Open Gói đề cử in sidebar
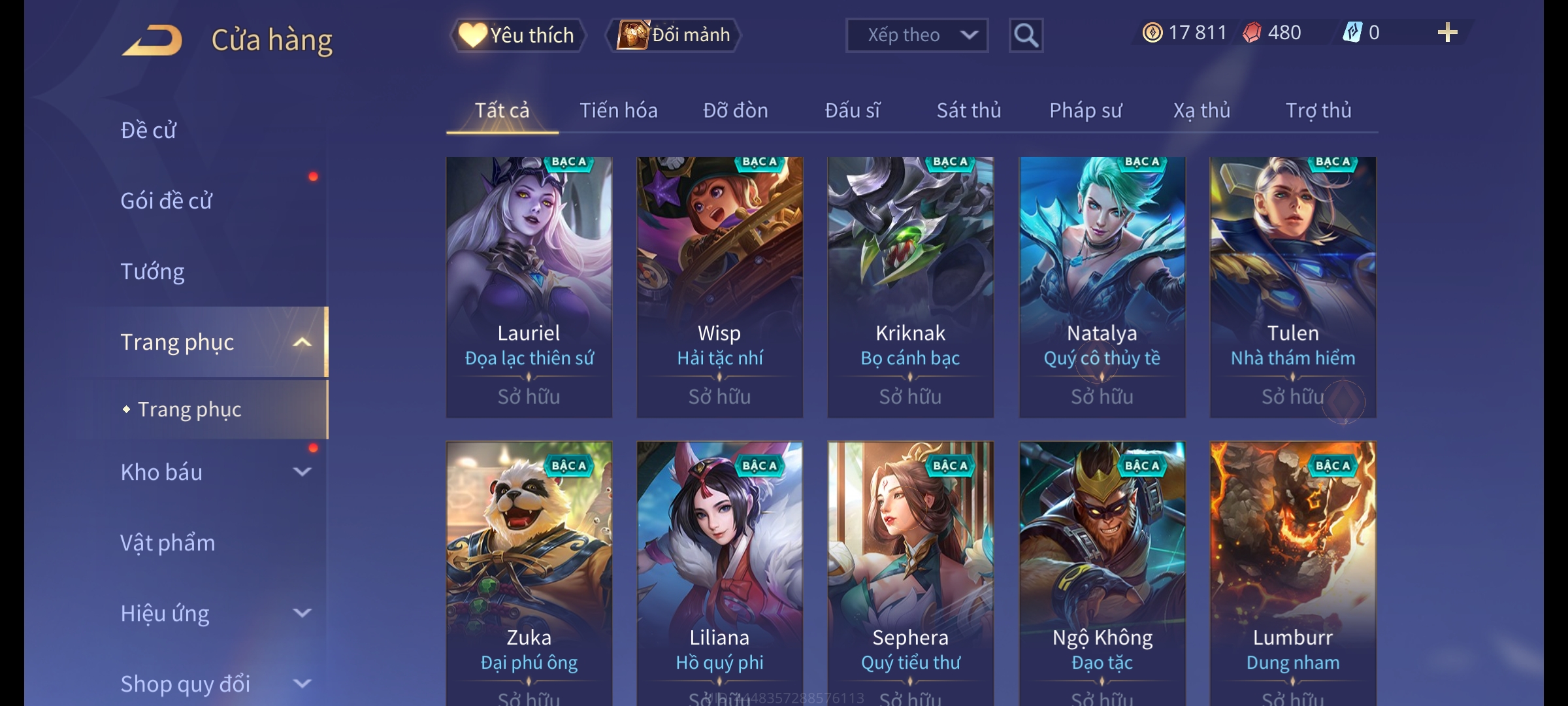 tap(166, 201)
